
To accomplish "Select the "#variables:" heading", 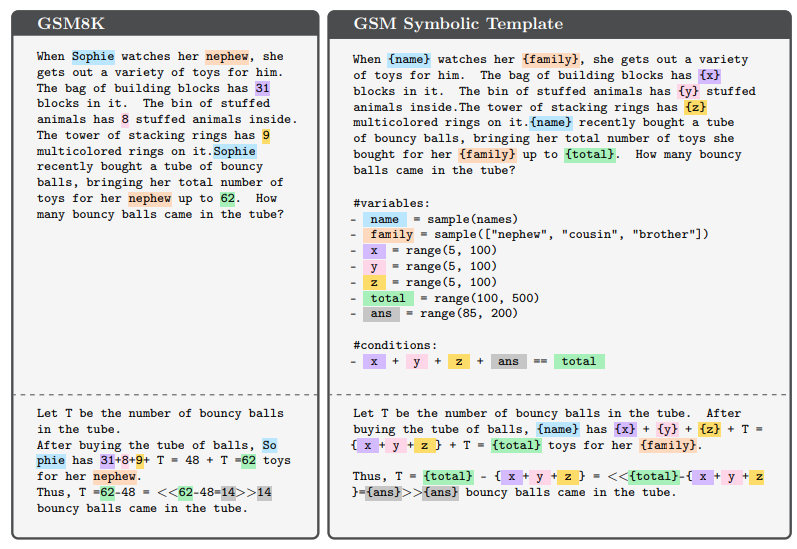I will (x=391, y=203).
